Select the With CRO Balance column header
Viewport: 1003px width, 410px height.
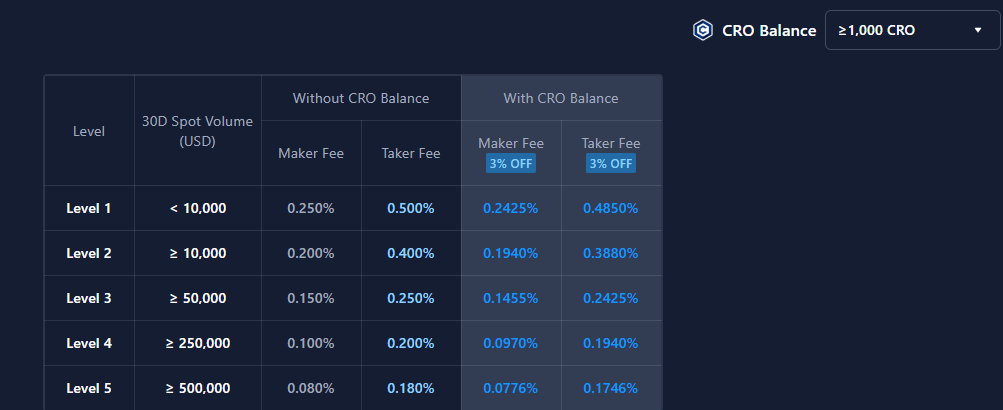point(560,98)
